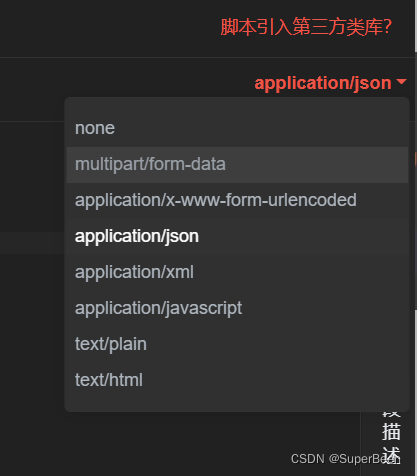Image resolution: width=417 pixels, height=476 pixels.
Task: Click the orange sliver at the right window edge
Action: pos(416,159)
